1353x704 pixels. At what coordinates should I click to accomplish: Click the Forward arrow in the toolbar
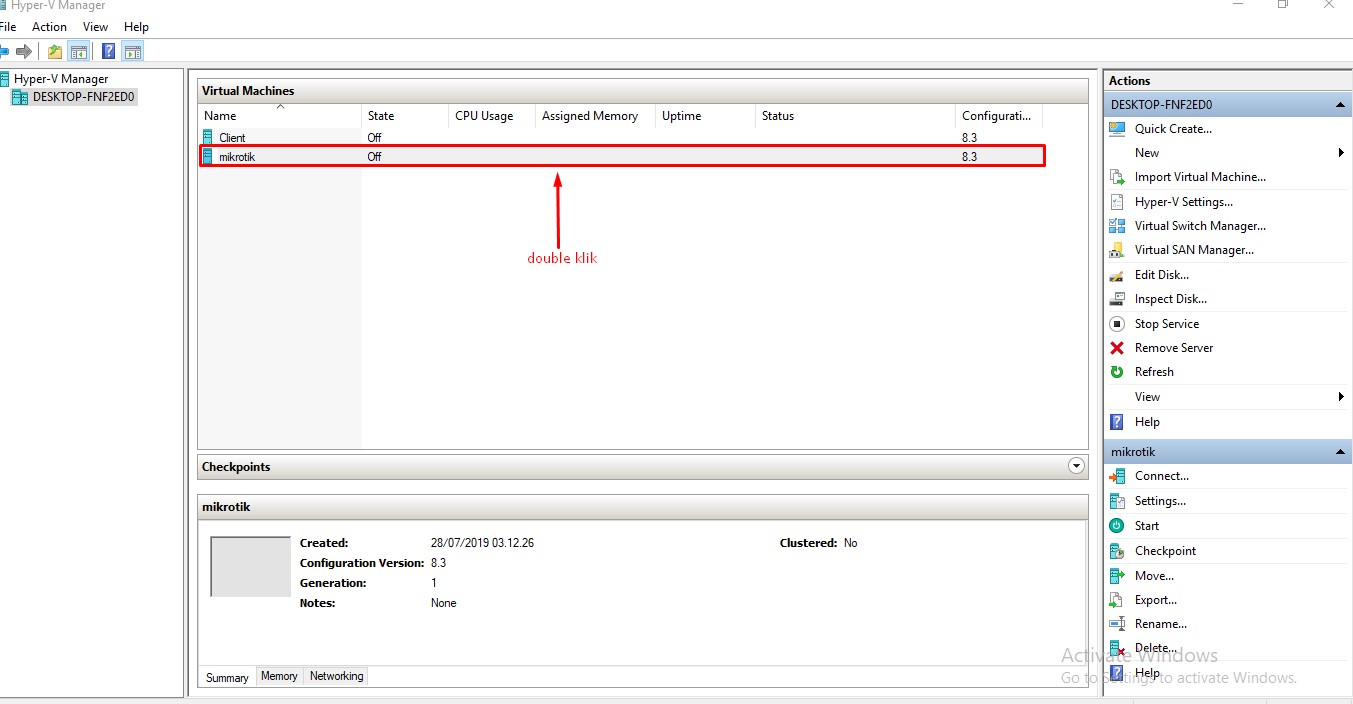(24, 51)
